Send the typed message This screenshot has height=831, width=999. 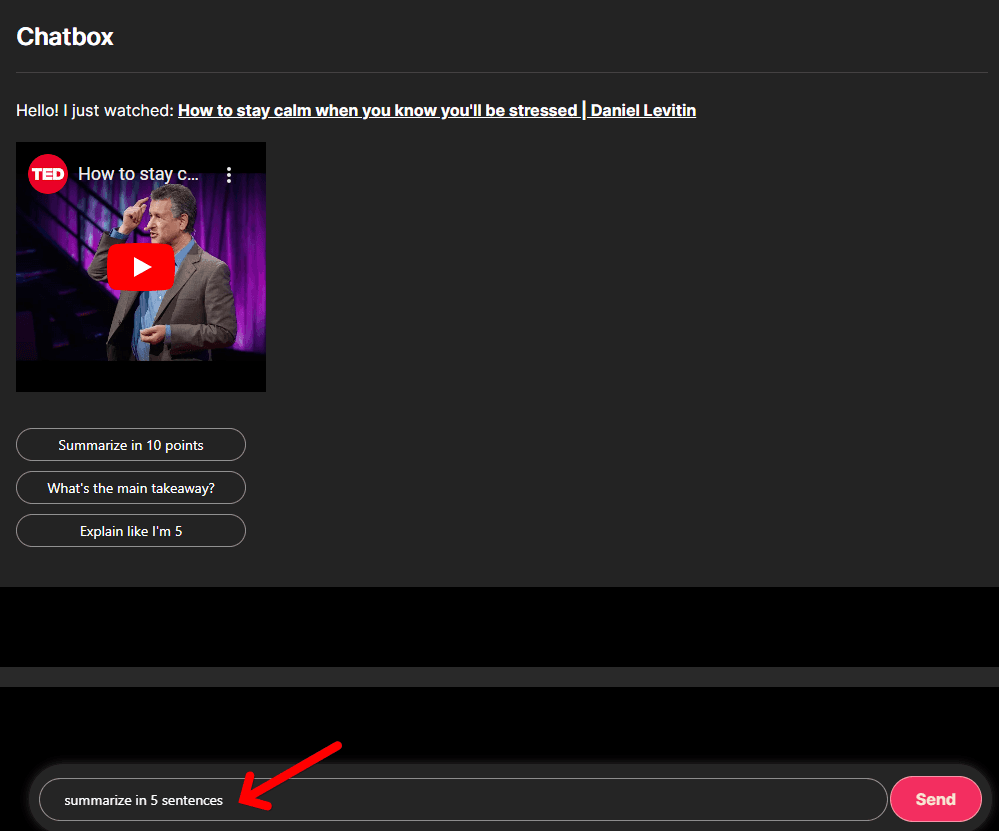point(935,799)
